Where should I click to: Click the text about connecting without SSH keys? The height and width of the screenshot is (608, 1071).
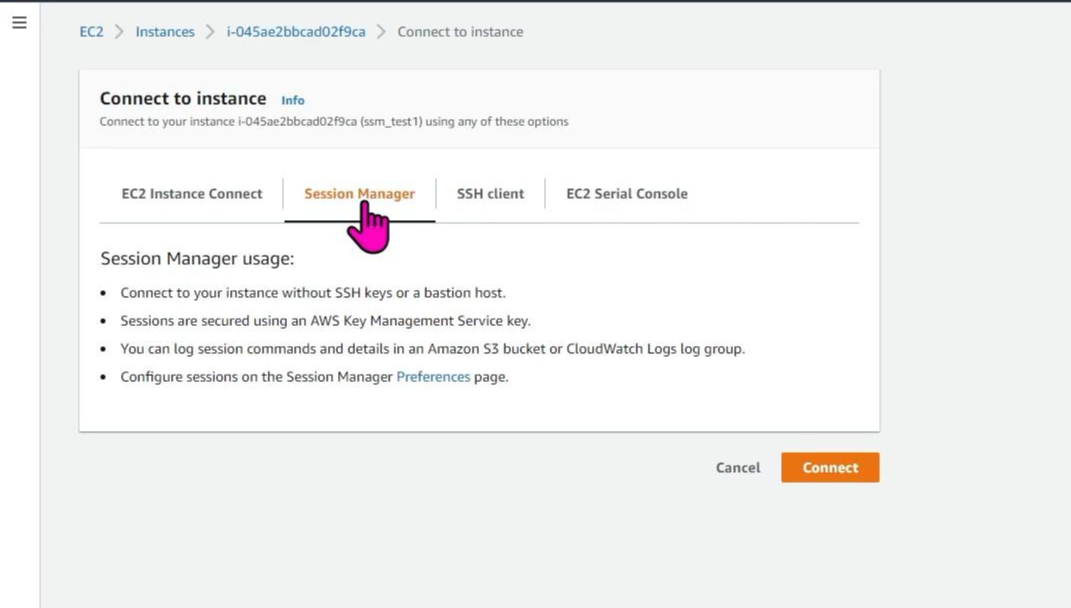coord(313,292)
